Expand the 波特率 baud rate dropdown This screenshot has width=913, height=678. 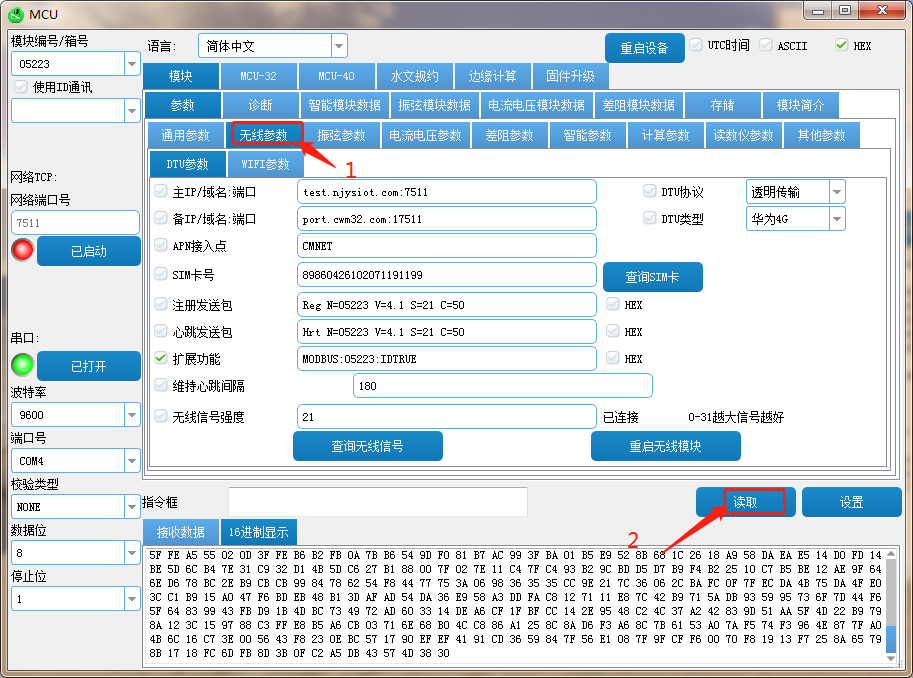[132, 415]
